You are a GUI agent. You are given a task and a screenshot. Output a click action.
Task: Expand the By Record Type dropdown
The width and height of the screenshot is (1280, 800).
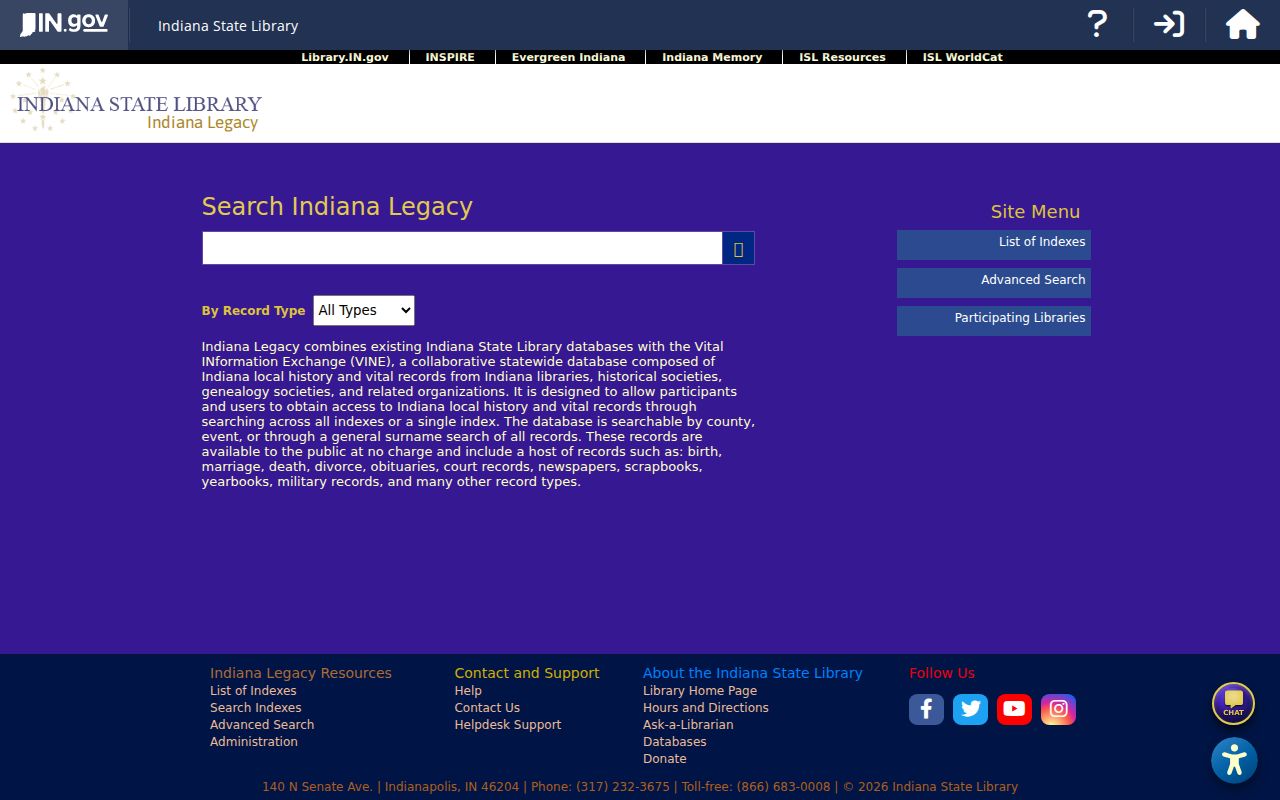[x=364, y=311]
